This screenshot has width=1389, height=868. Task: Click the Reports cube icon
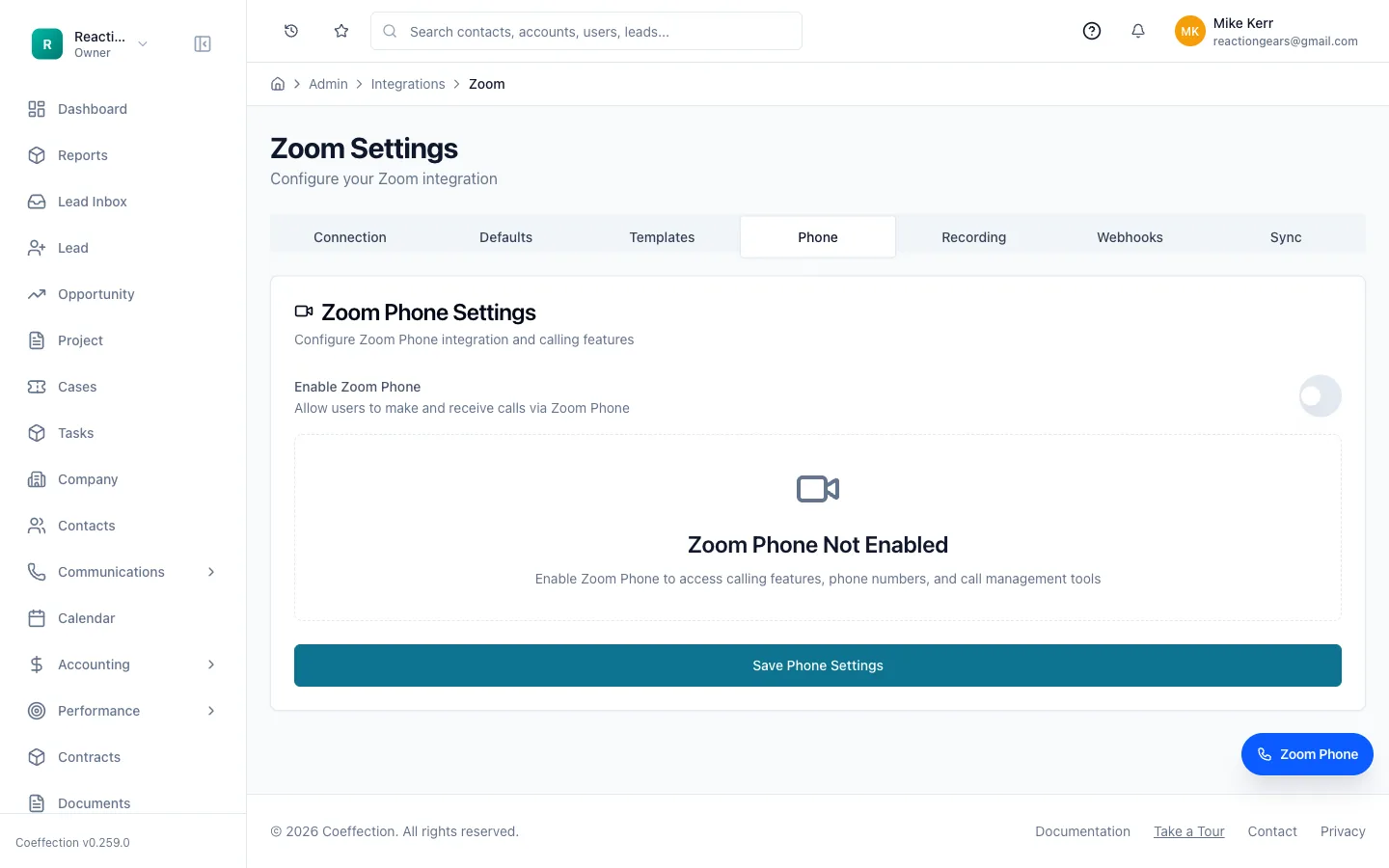37,155
